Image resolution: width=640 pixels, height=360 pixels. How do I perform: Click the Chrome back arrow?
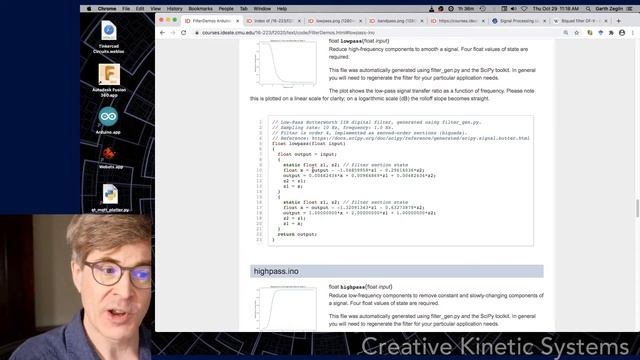click(x=162, y=33)
